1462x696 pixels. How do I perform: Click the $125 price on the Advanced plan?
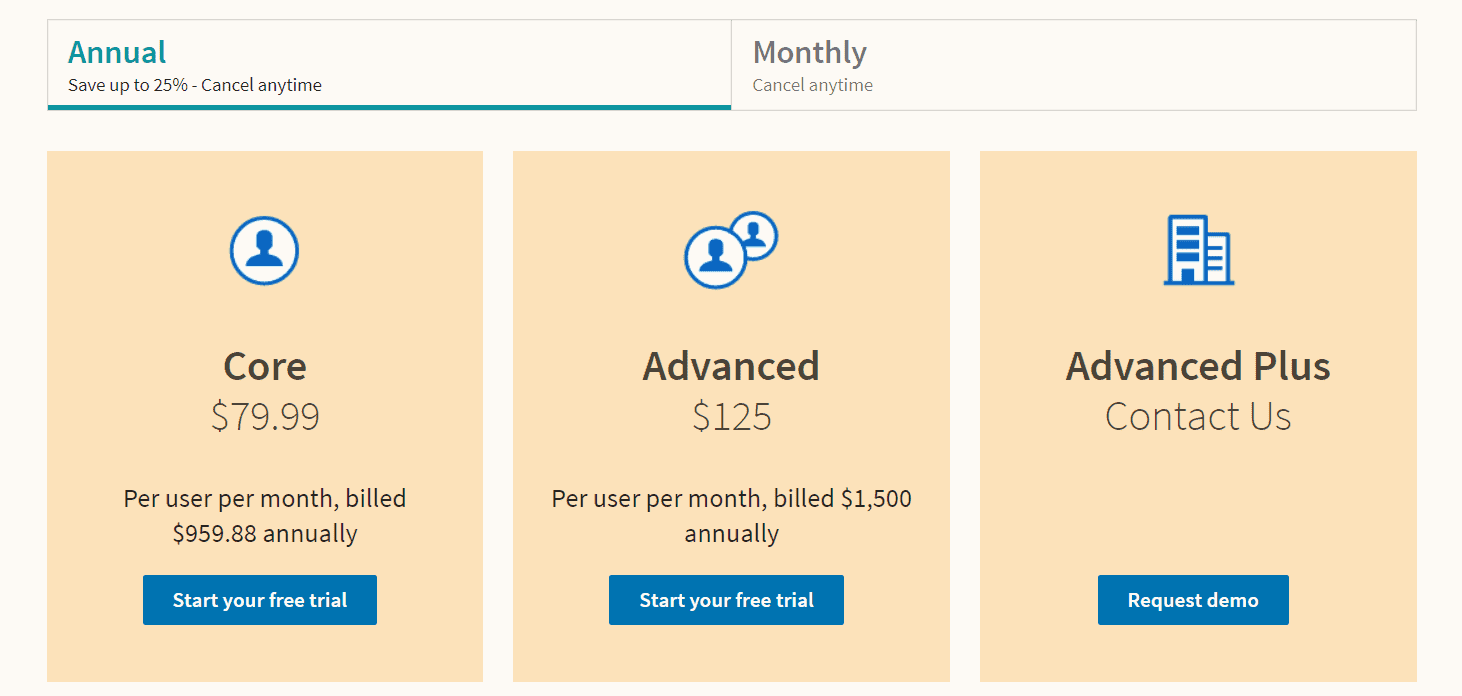[x=731, y=417]
